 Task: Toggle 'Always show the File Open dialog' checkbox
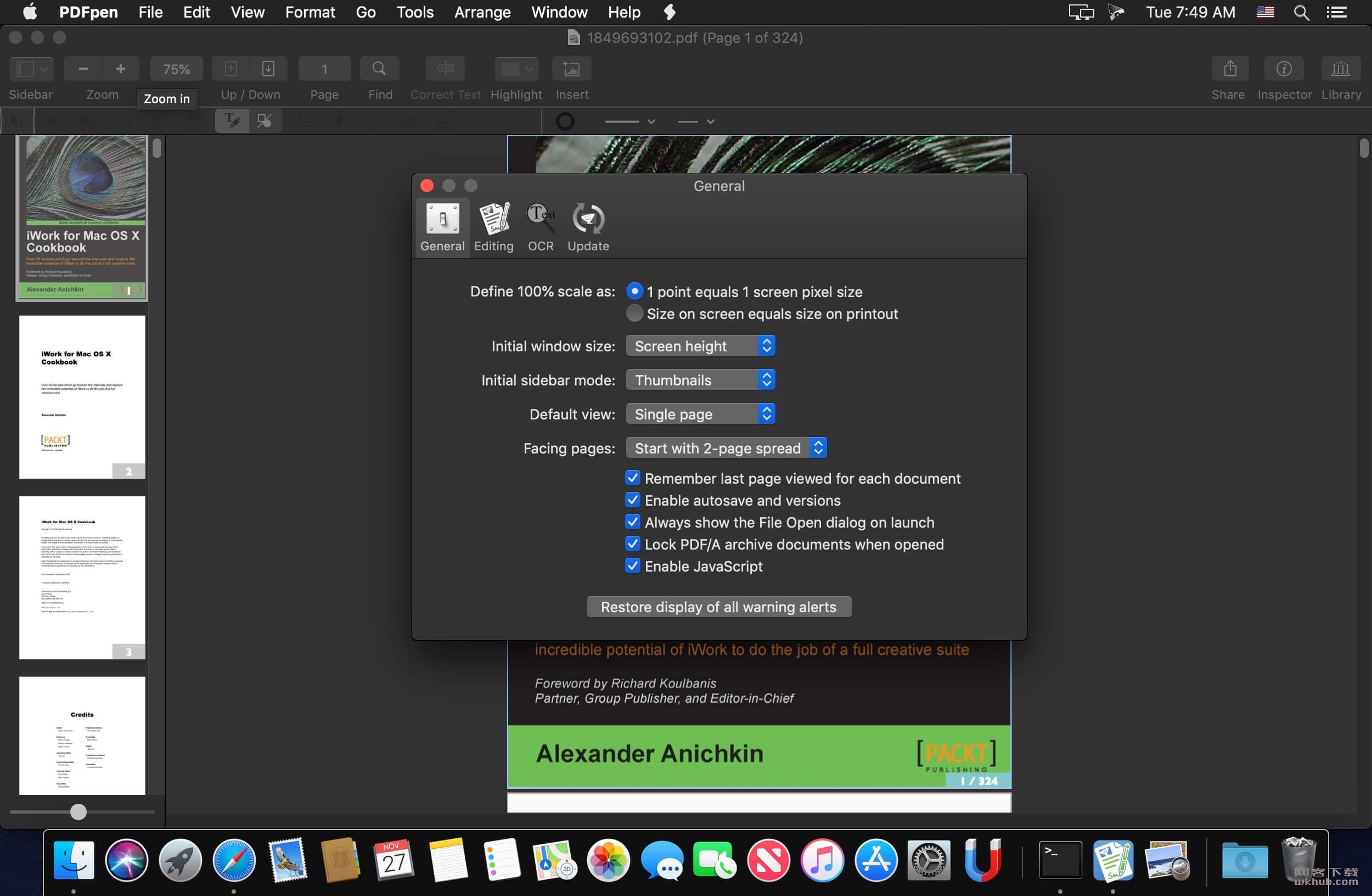coord(632,522)
